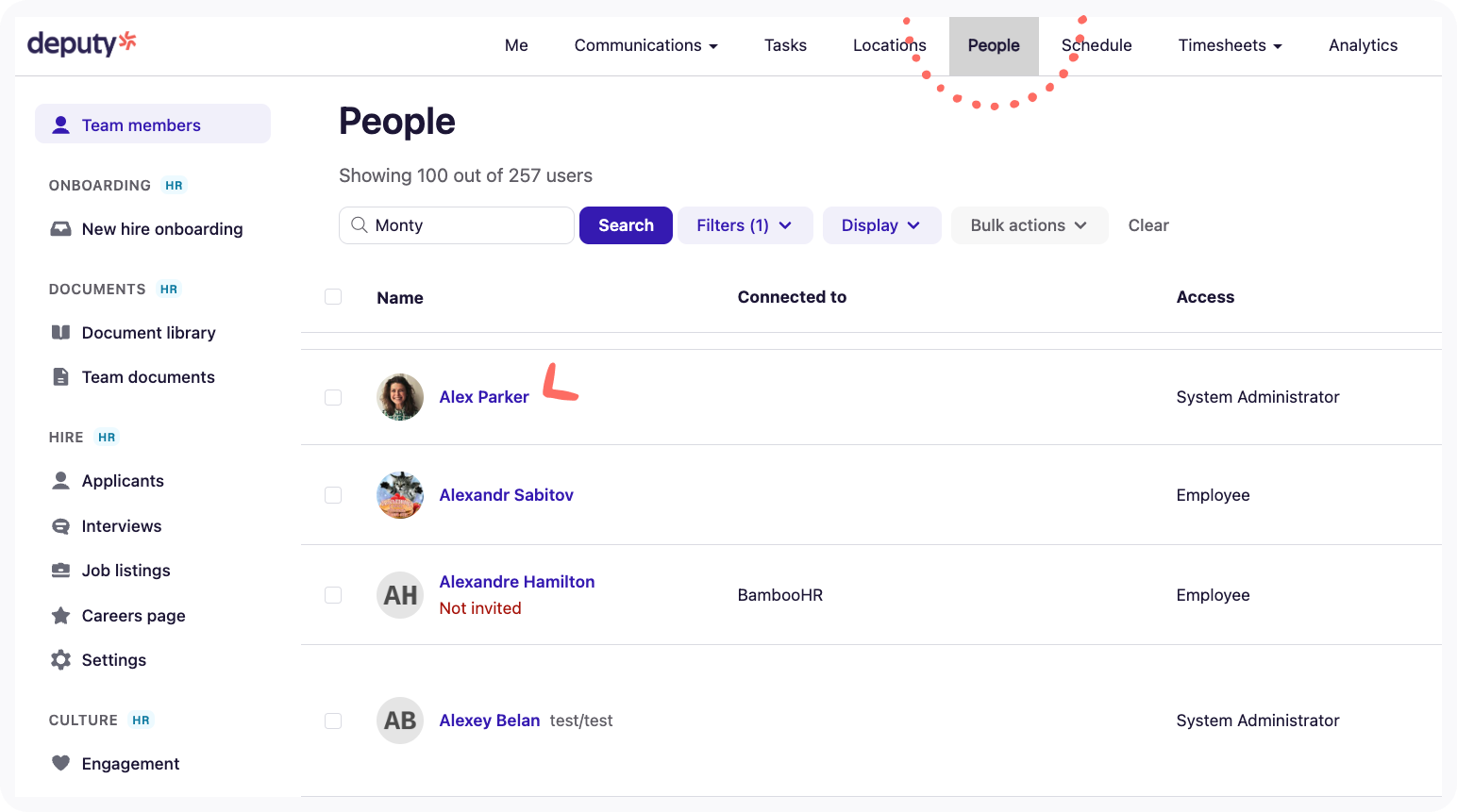Screen dimensions: 1457x812
Task: Expand the Filters (1) dropdown
Action: 744,225
